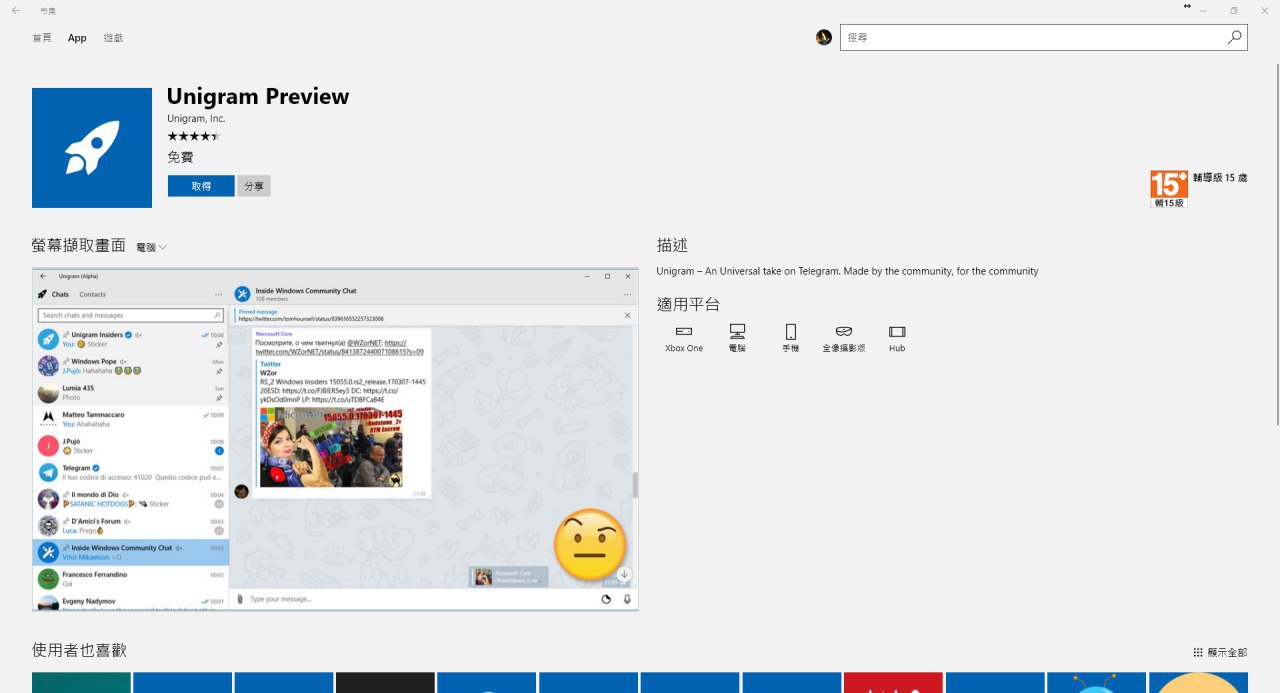Select the 手機 phone platform icon
Viewport: 1280px width, 693px height.
(x=790, y=331)
